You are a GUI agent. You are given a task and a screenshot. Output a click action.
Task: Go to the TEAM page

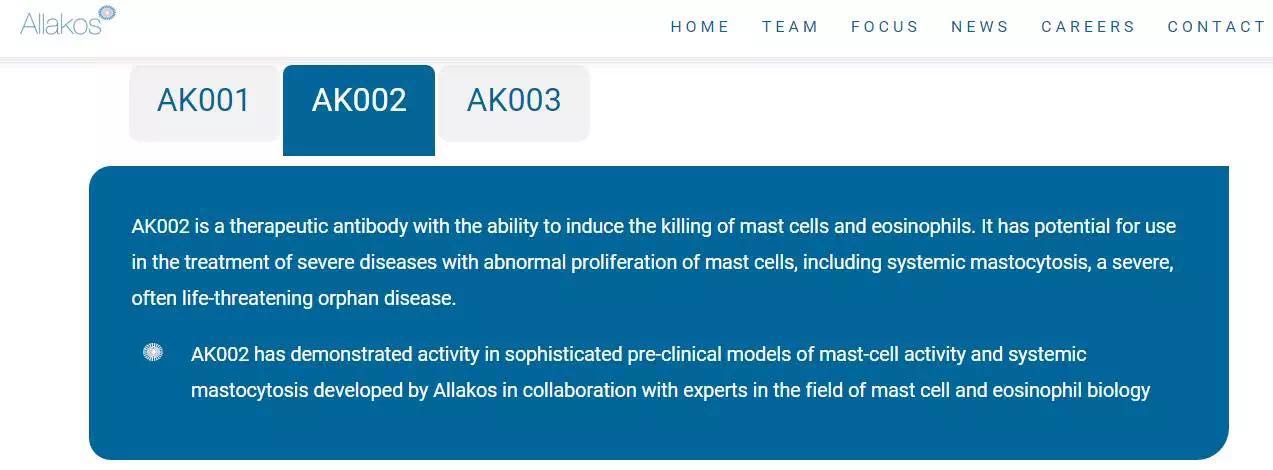tap(790, 27)
